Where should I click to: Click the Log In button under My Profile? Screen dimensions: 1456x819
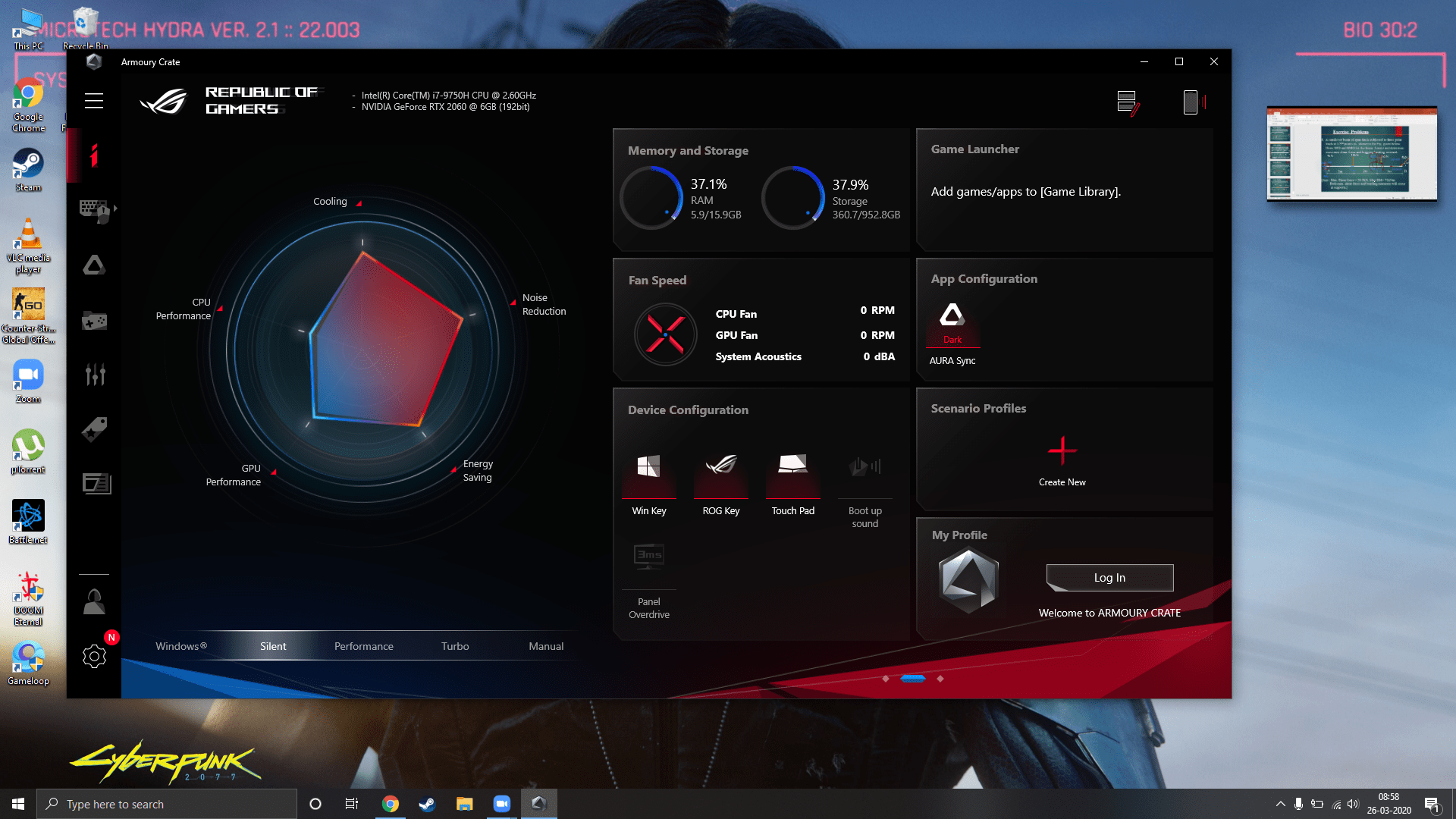tap(1109, 577)
